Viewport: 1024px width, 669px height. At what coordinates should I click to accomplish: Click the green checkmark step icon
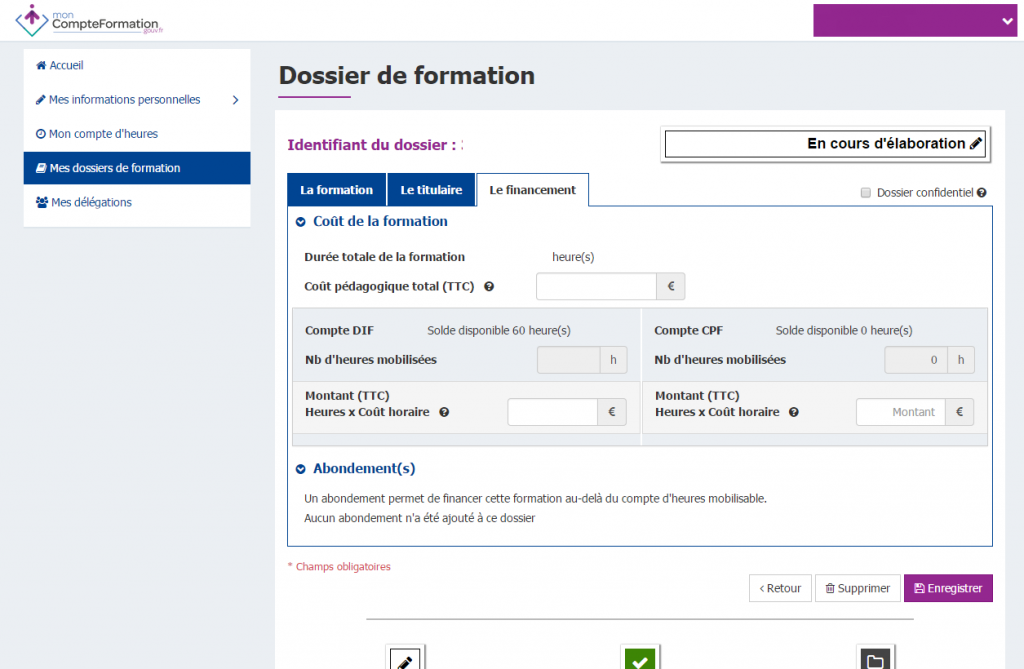click(x=640, y=658)
